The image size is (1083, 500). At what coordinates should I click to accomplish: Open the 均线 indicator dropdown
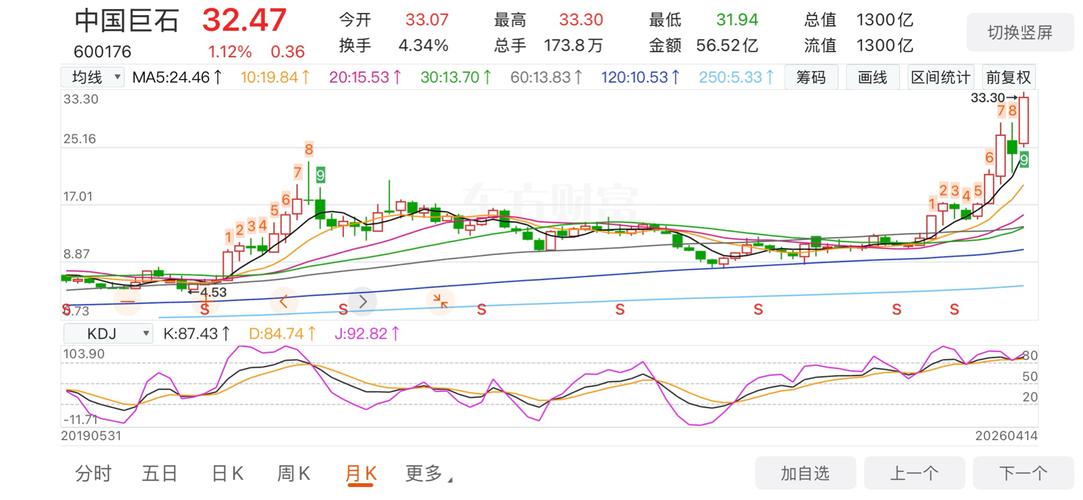coord(93,77)
